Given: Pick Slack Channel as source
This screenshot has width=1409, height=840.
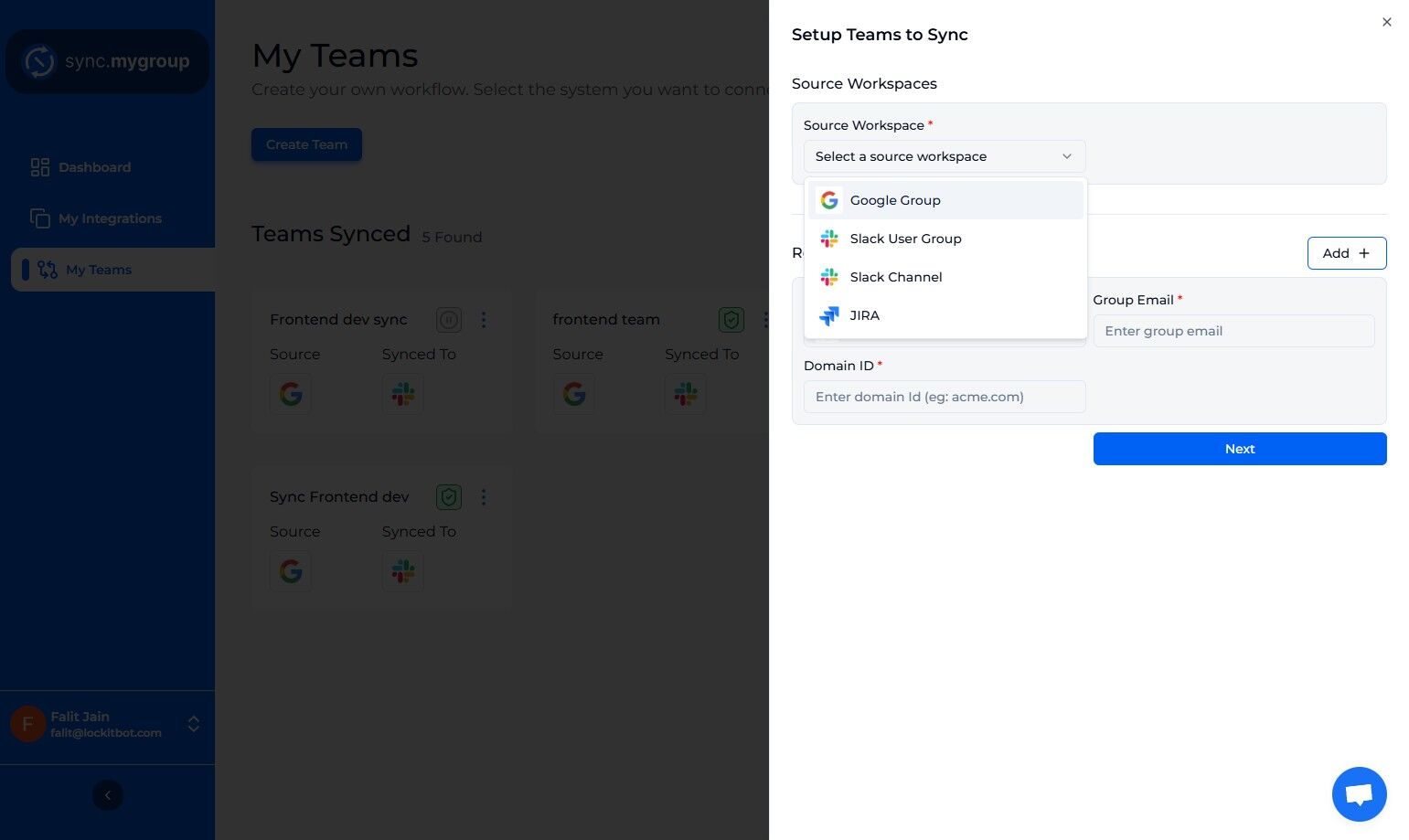Looking at the screenshot, I should [945, 277].
